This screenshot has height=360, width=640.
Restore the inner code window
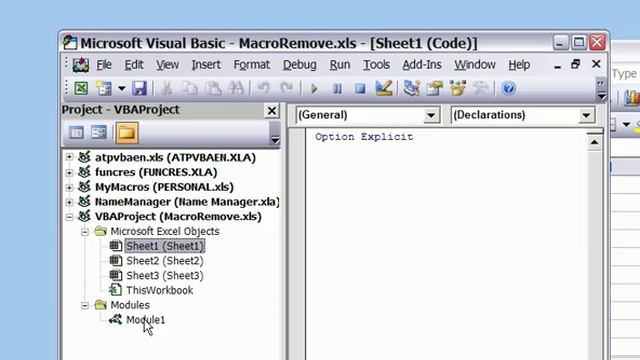coord(576,64)
